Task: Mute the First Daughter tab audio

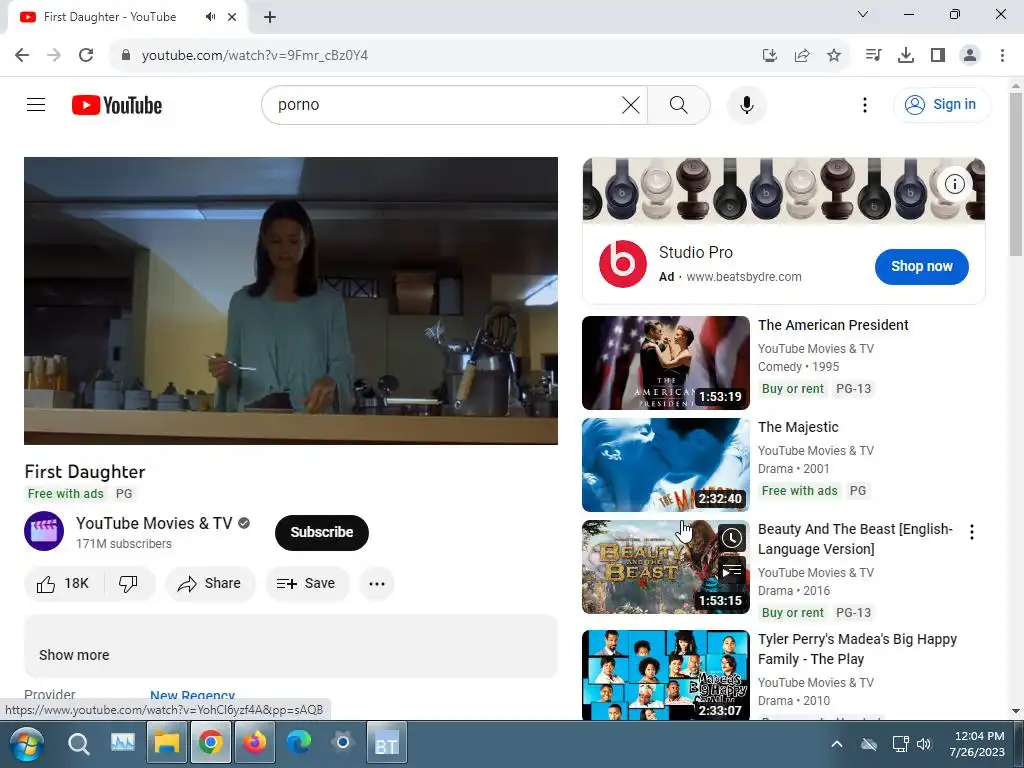Action: point(210,17)
